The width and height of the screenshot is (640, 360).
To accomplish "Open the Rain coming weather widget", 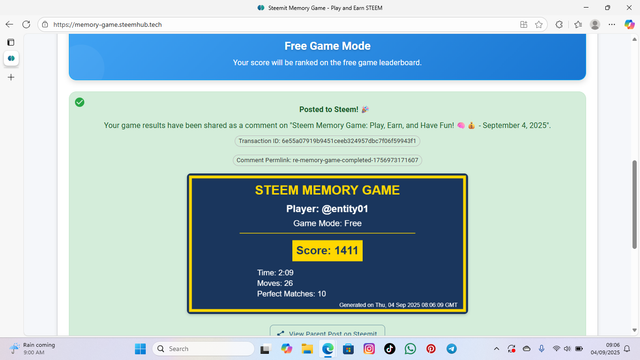I will click(33, 349).
